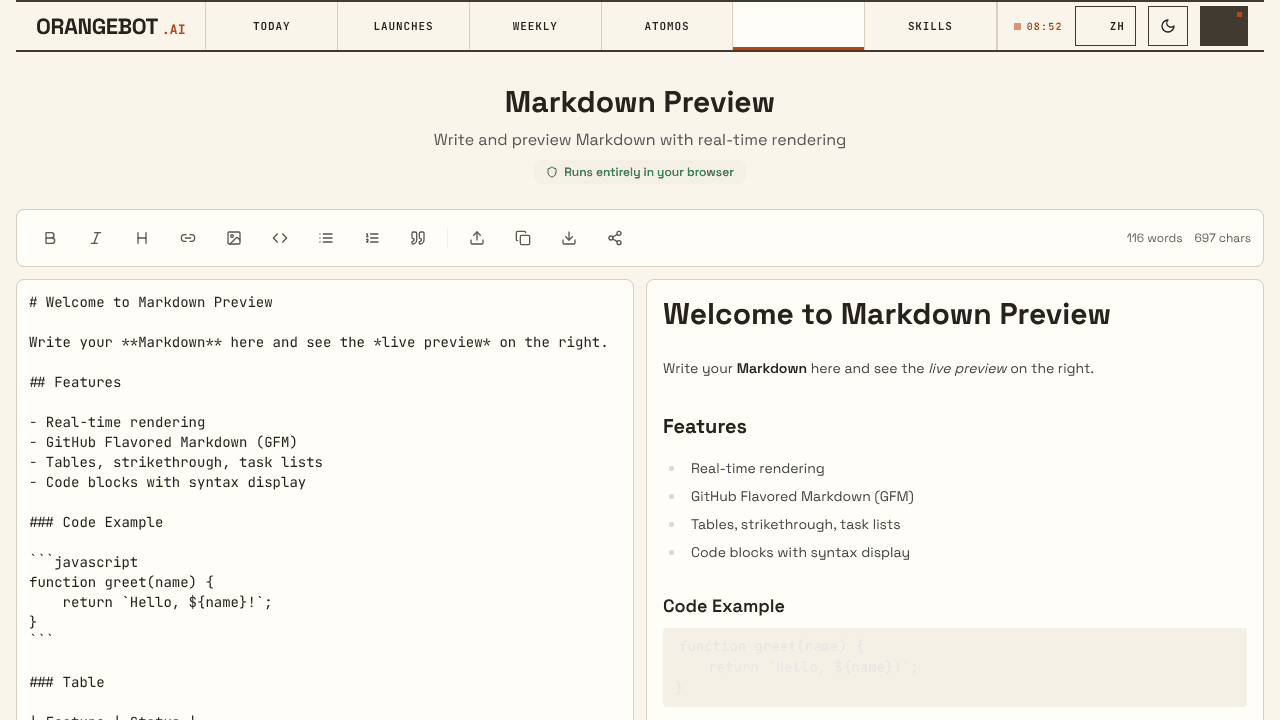Click 'function greet(name) {' in the editor
This screenshot has height=720, width=1280.
point(121,582)
